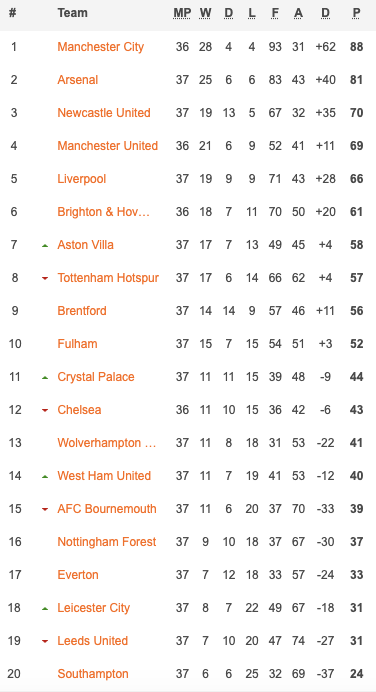This screenshot has height=692, width=376.
Task: Click the Team column header
Action: [72, 13]
